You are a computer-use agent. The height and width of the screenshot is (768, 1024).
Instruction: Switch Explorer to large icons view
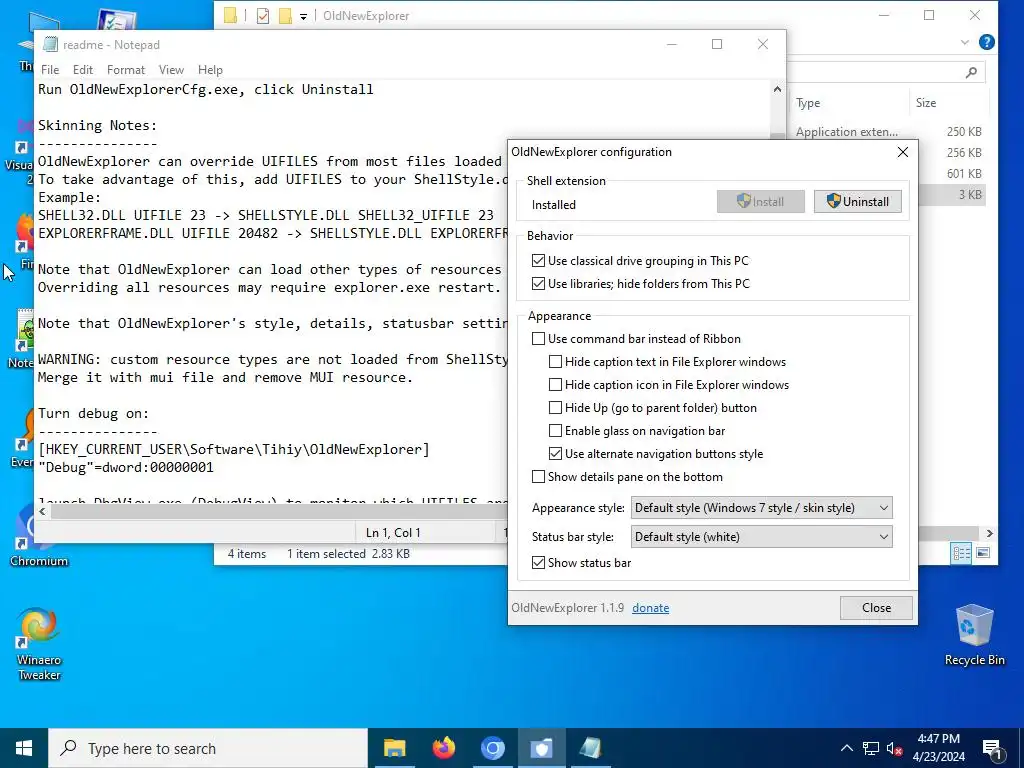983,553
